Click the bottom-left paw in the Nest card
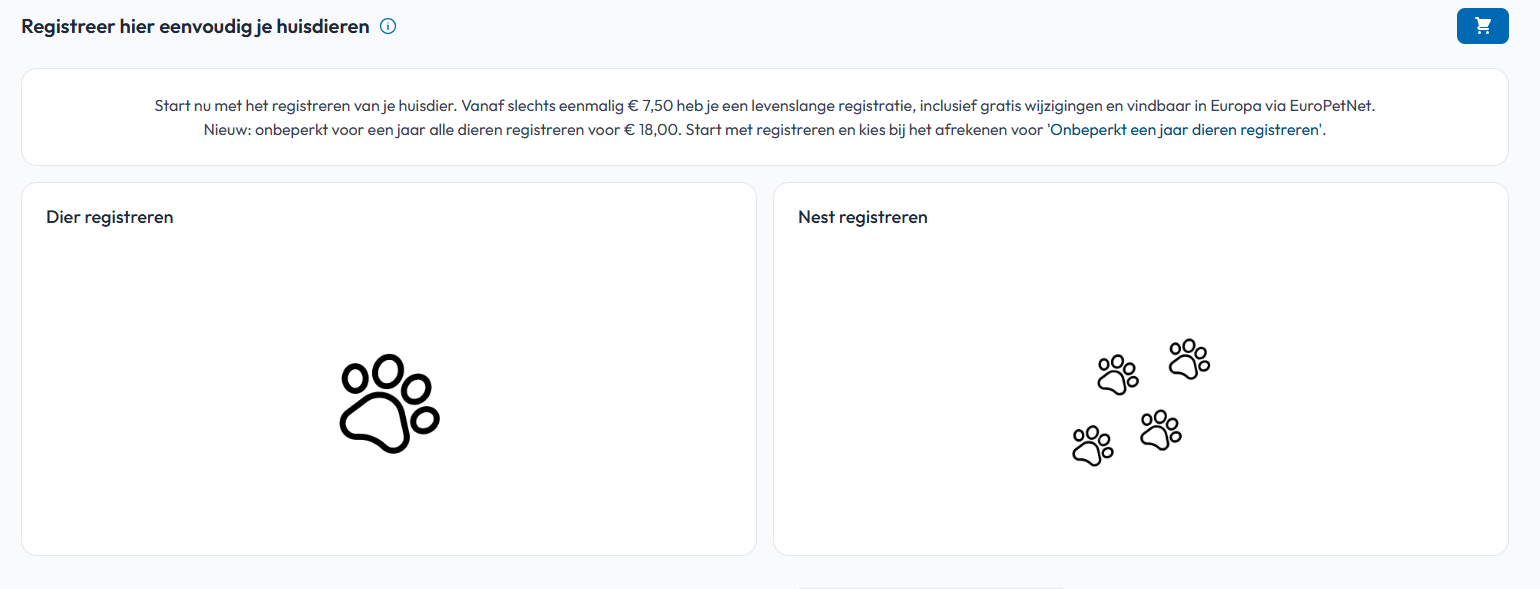 1092,446
